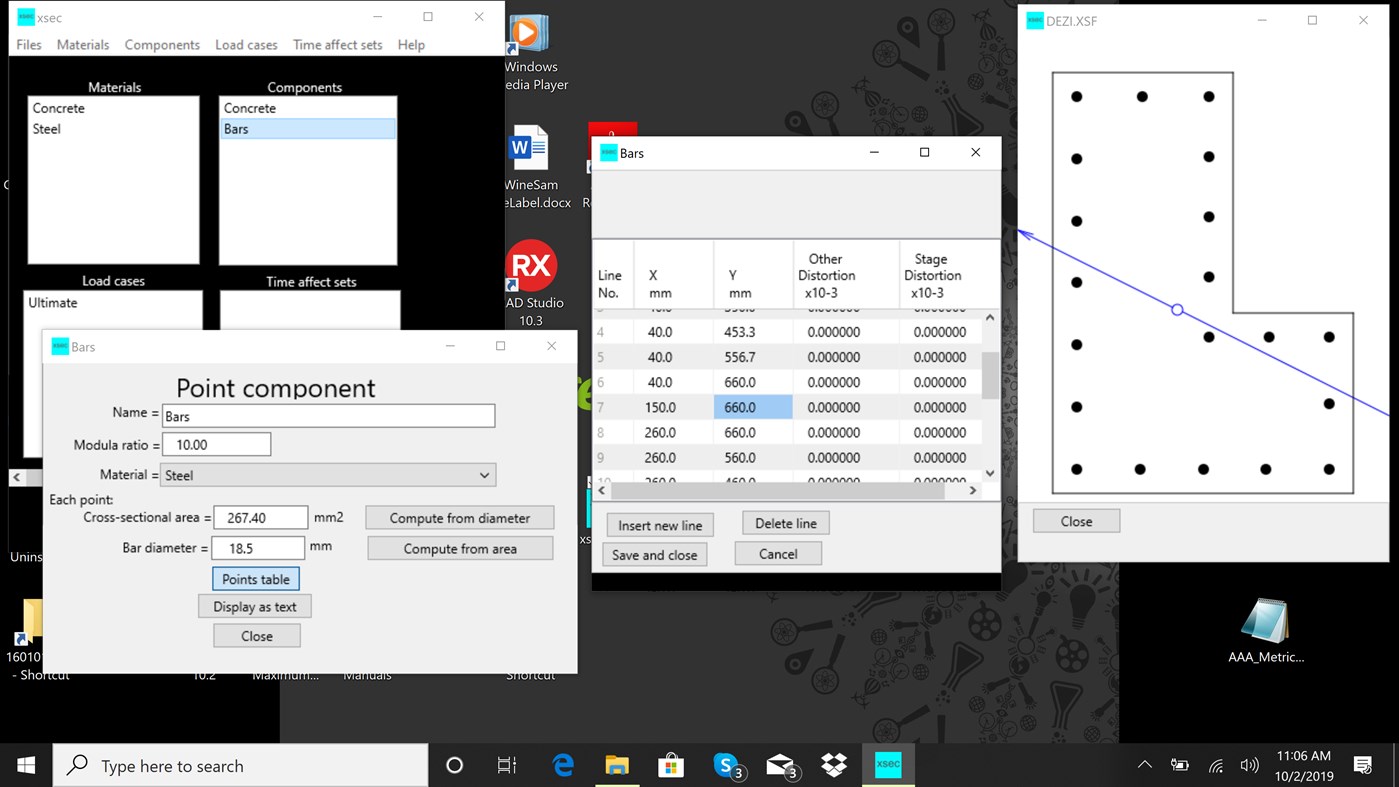Click the Compute from diameter button
This screenshot has height=787, width=1399.
pos(459,517)
